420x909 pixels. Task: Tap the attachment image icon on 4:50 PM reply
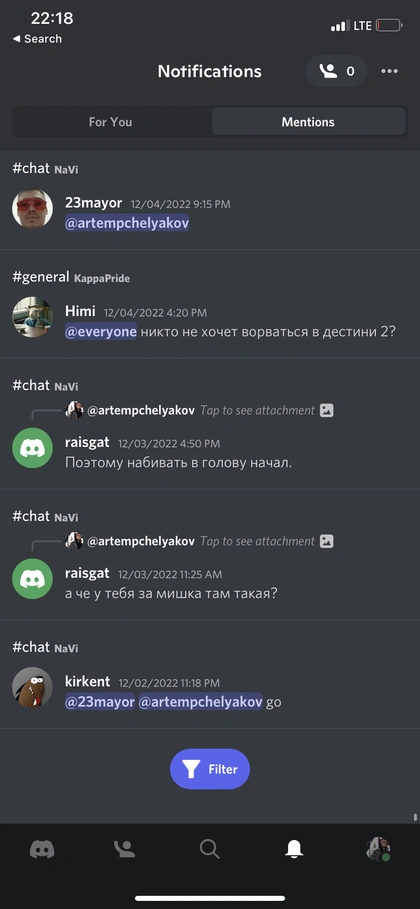pos(327,410)
